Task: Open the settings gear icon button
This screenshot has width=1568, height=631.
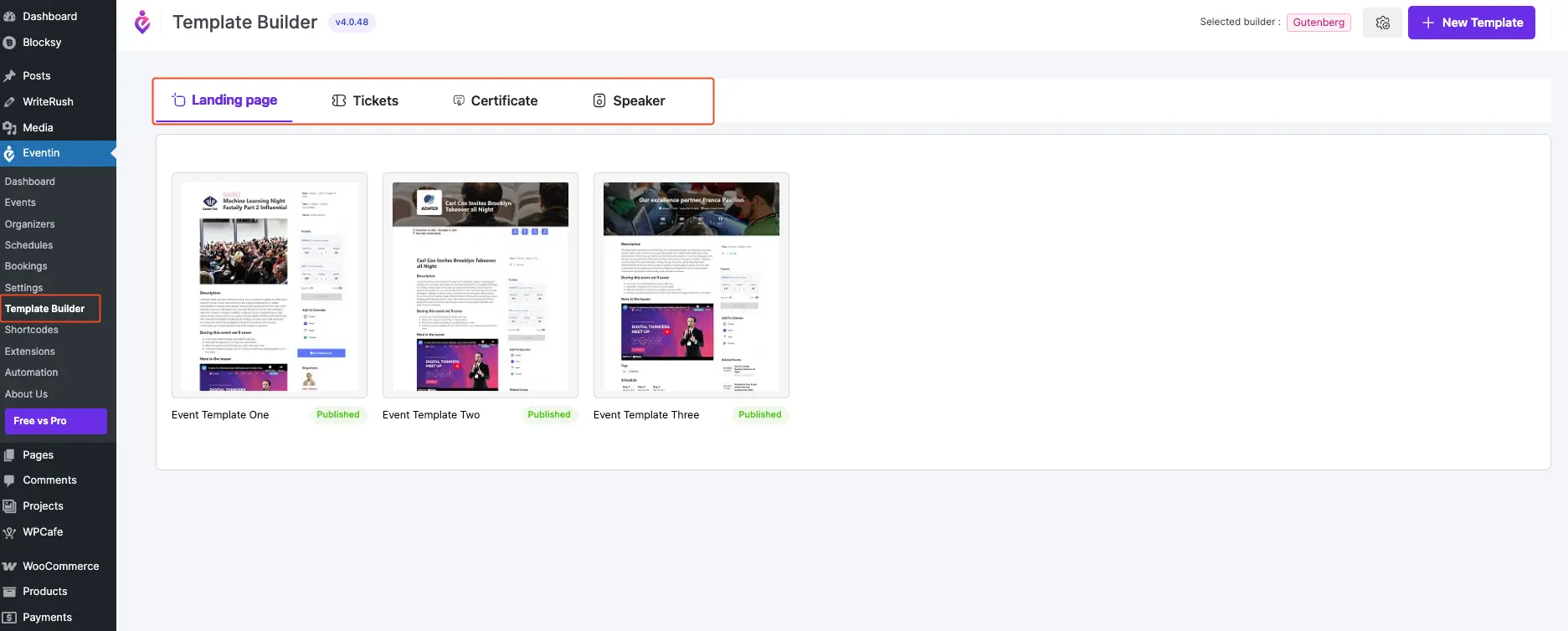Action: tap(1382, 23)
